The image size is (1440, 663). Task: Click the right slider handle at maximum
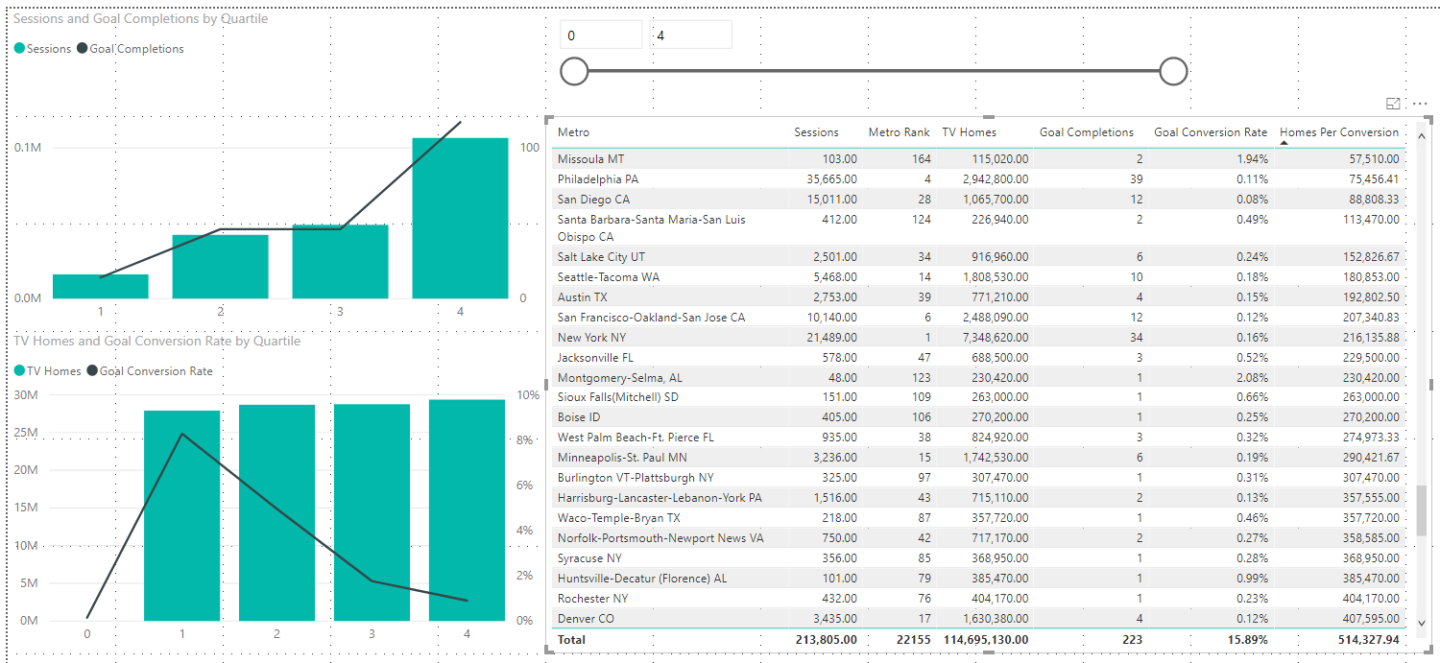[1173, 71]
